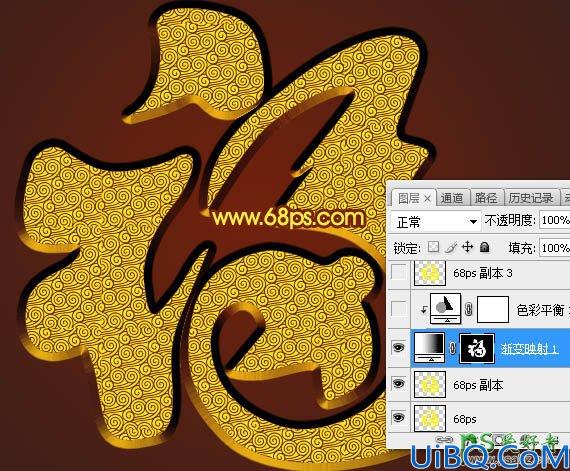Switch to the 历史记录 tab
570x471 pixels.
click(x=531, y=198)
